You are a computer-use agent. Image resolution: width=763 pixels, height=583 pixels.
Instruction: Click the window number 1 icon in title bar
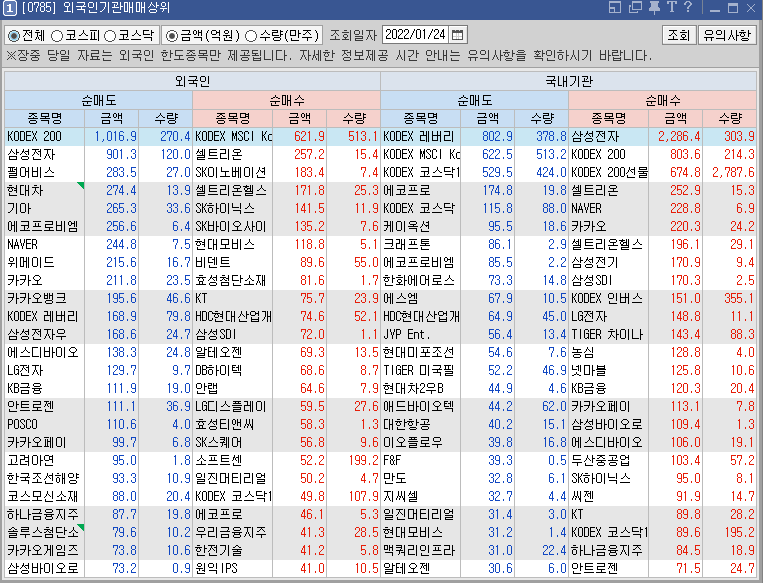tap(11, 9)
